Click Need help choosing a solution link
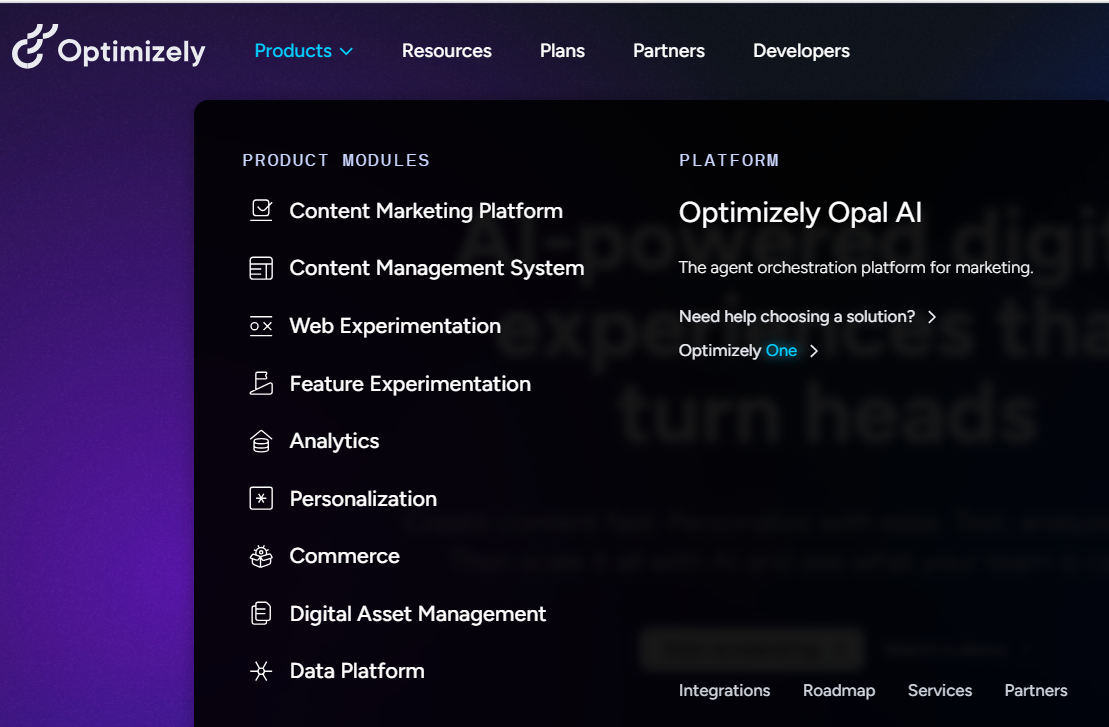This screenshot has height=727, width=1109. [x=796, y=317]
